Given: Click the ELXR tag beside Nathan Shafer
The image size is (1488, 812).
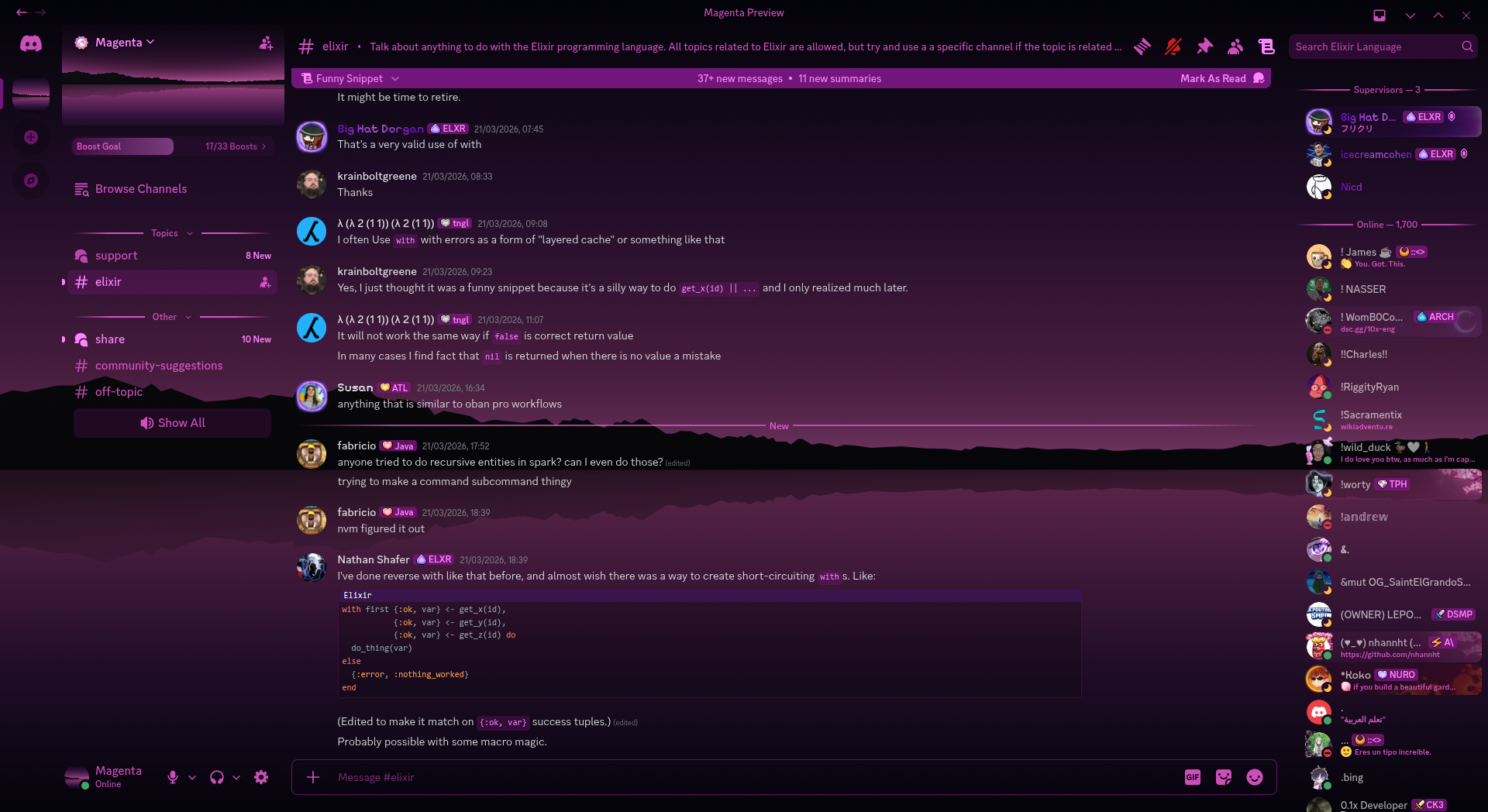Looking at the screenshot, I should (434, 559).
